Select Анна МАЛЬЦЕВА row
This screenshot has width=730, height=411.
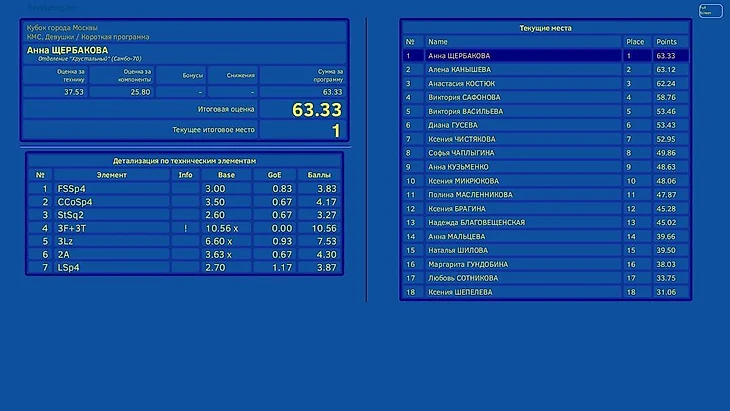pos(546,236)
